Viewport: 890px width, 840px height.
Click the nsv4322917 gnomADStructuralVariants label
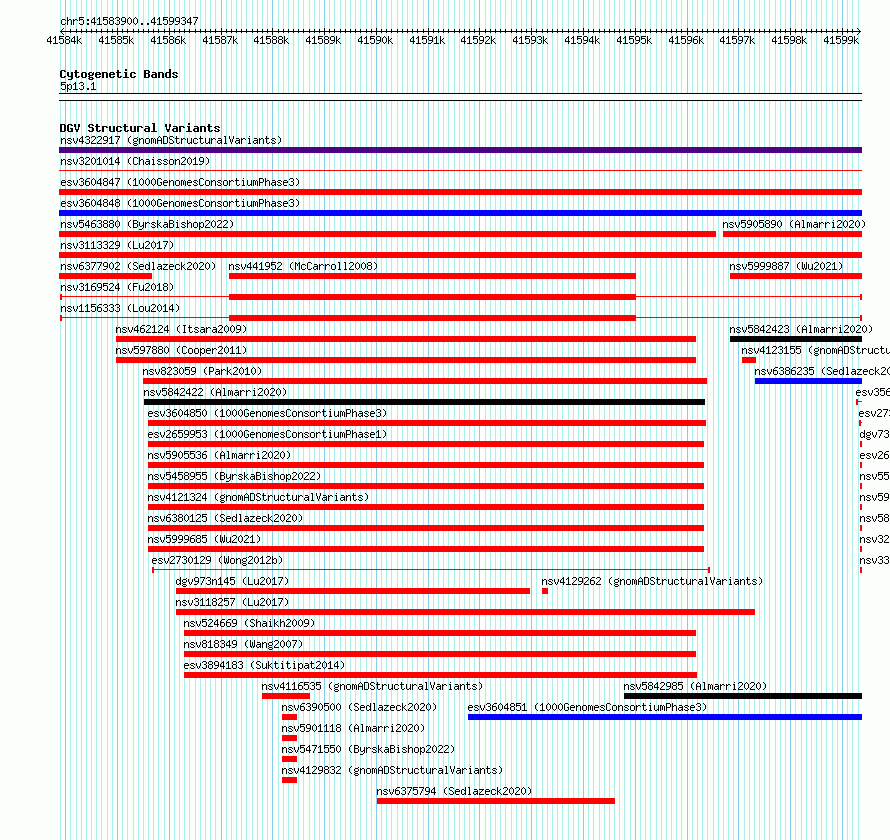(171, 140)
